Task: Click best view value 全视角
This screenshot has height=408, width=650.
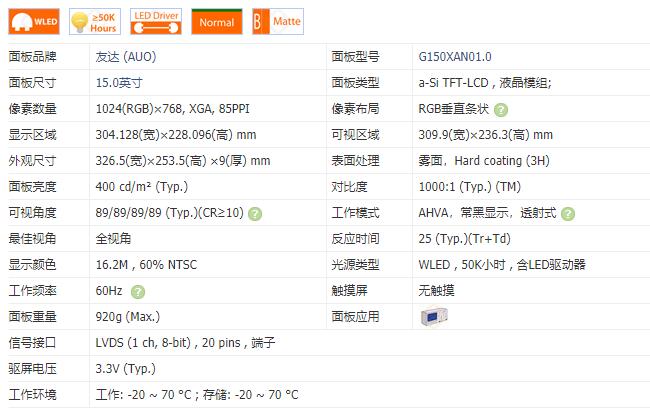Action: pyautogui.click(x=113, y=239)
